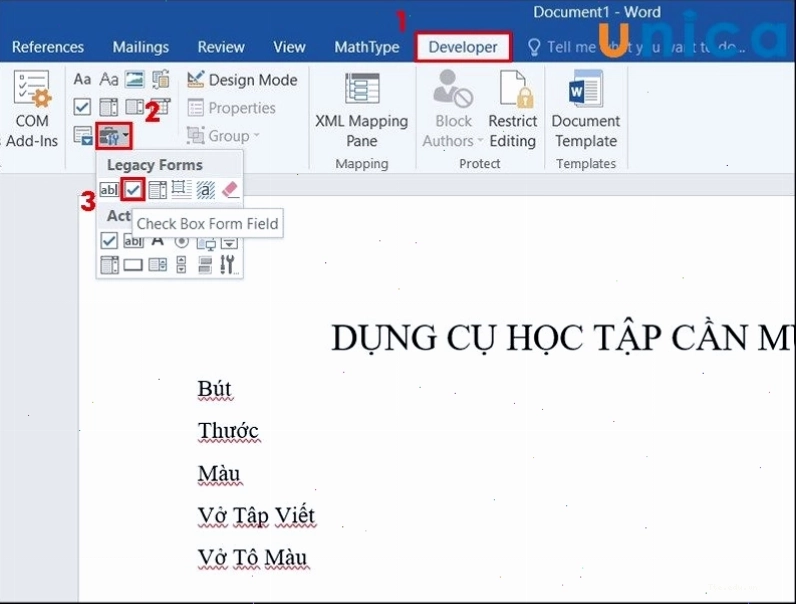The image size is (796, 604).
Task: Expand the Block Authors dropdown
Action: (453, 109)
